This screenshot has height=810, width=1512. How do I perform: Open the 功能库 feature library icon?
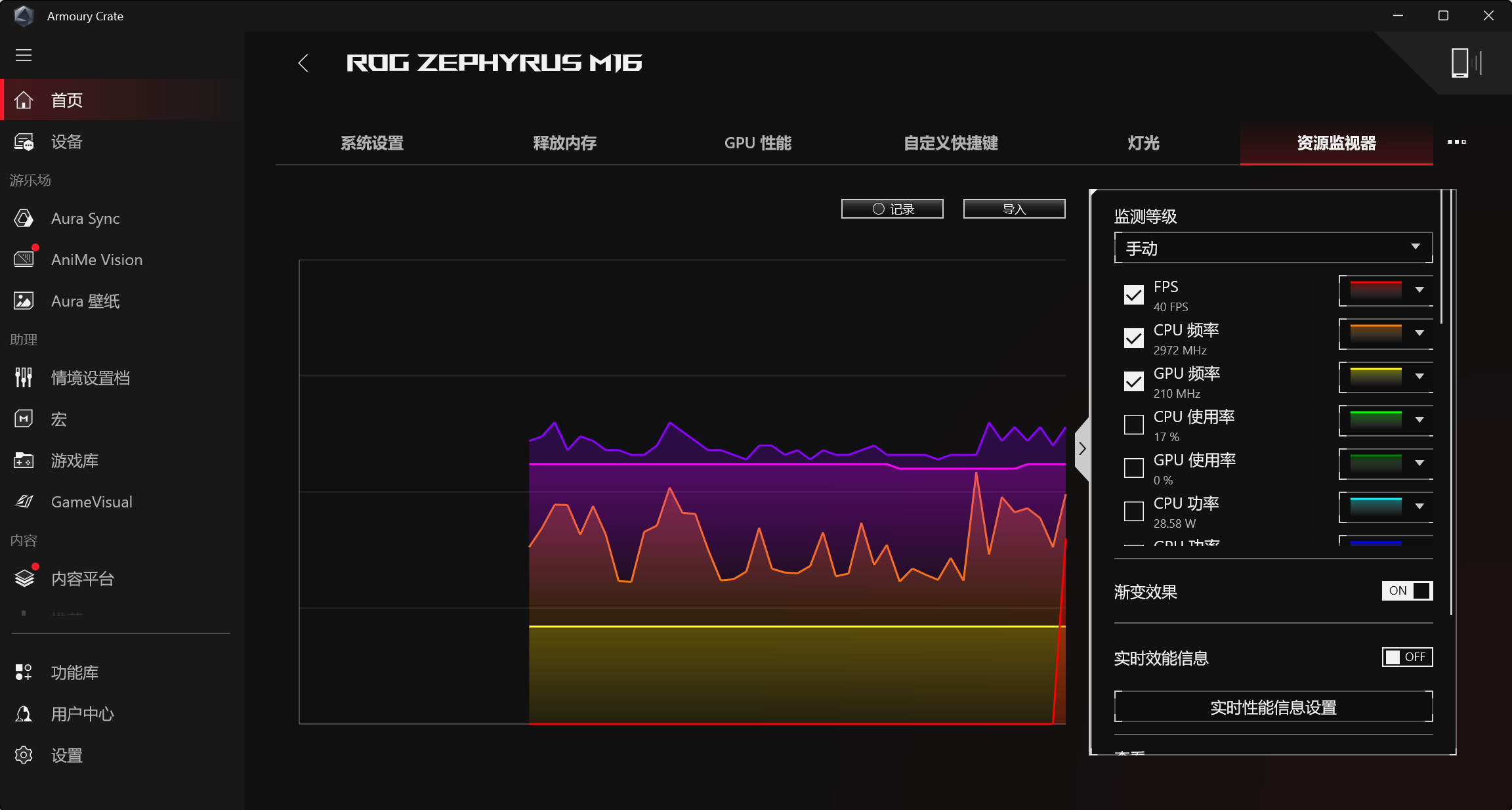[24, 672]
